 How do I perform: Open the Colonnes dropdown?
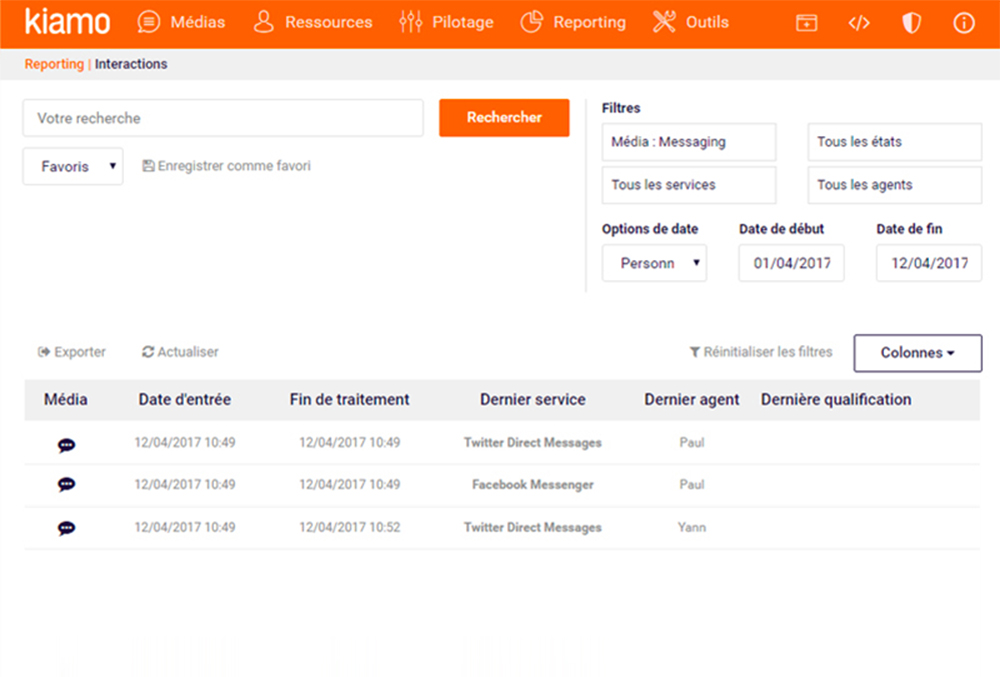click(918, 353)
